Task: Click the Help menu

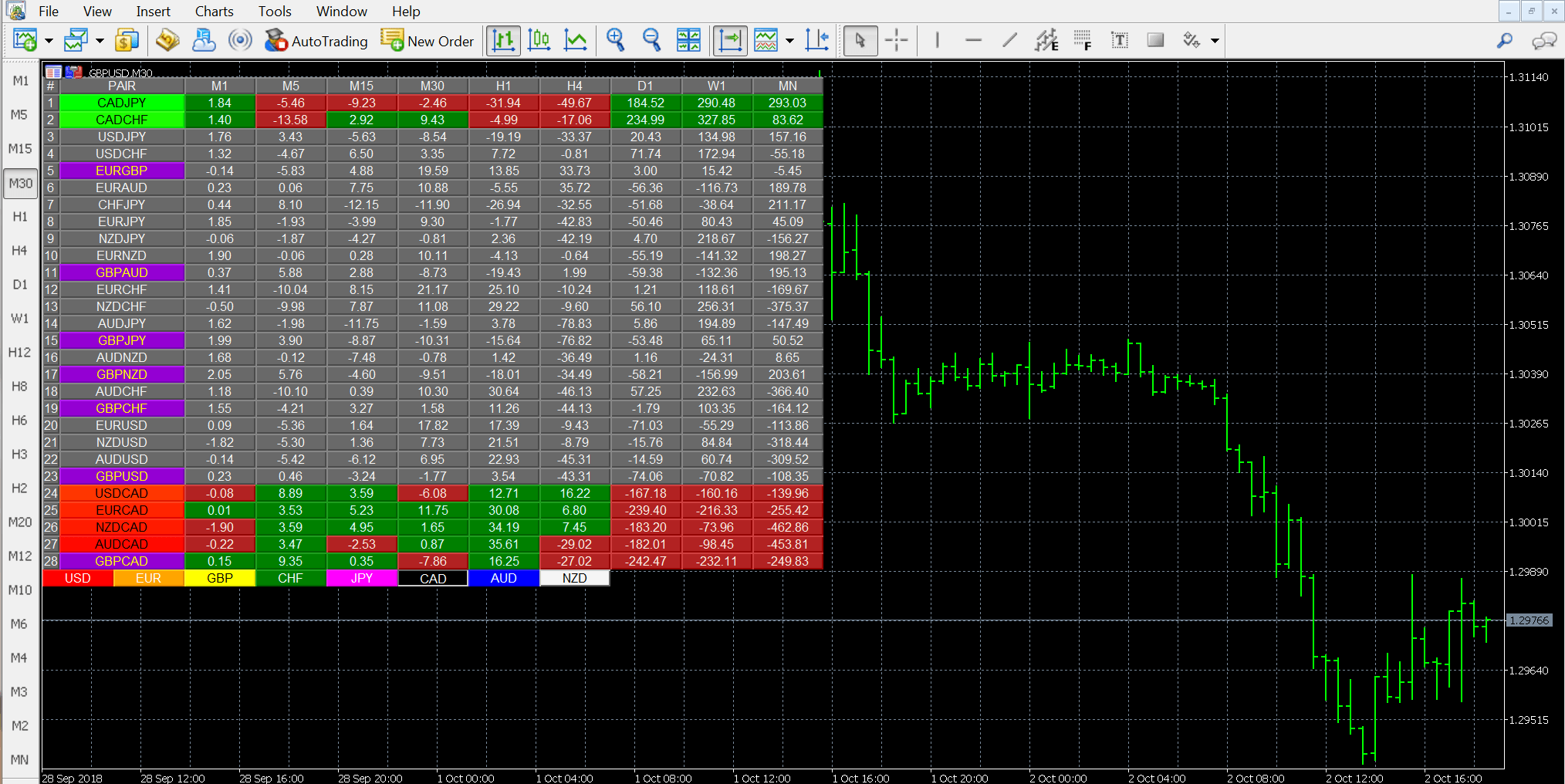Action: 406,11
